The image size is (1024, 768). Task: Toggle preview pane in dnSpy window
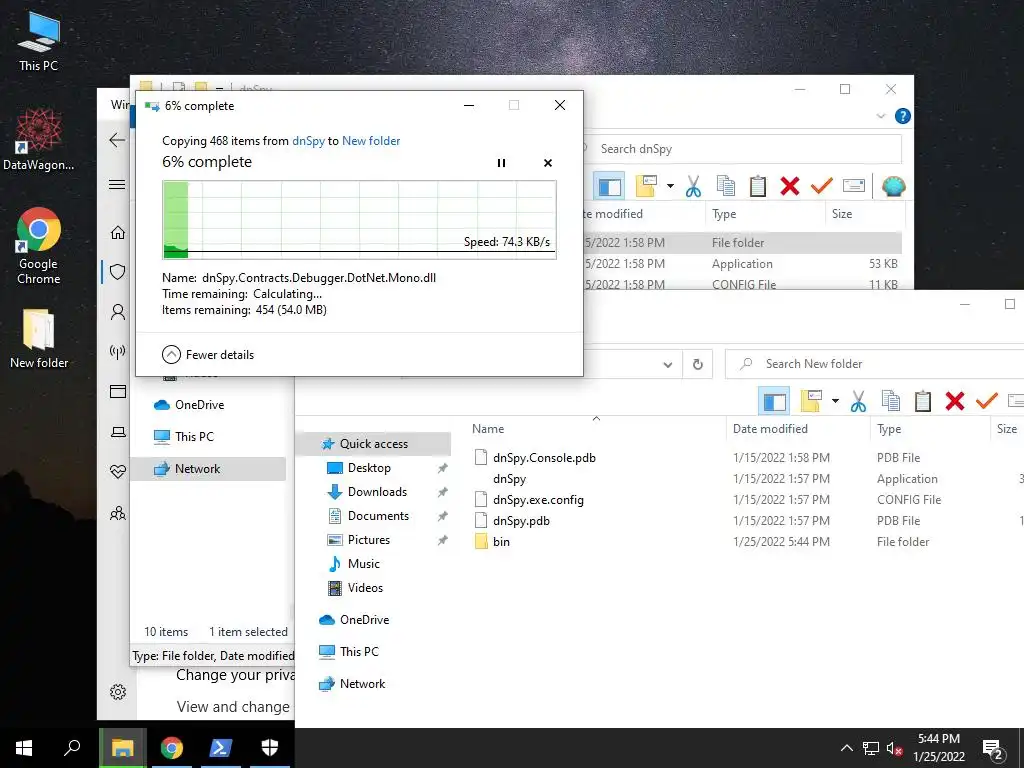[x=609, y=186]
